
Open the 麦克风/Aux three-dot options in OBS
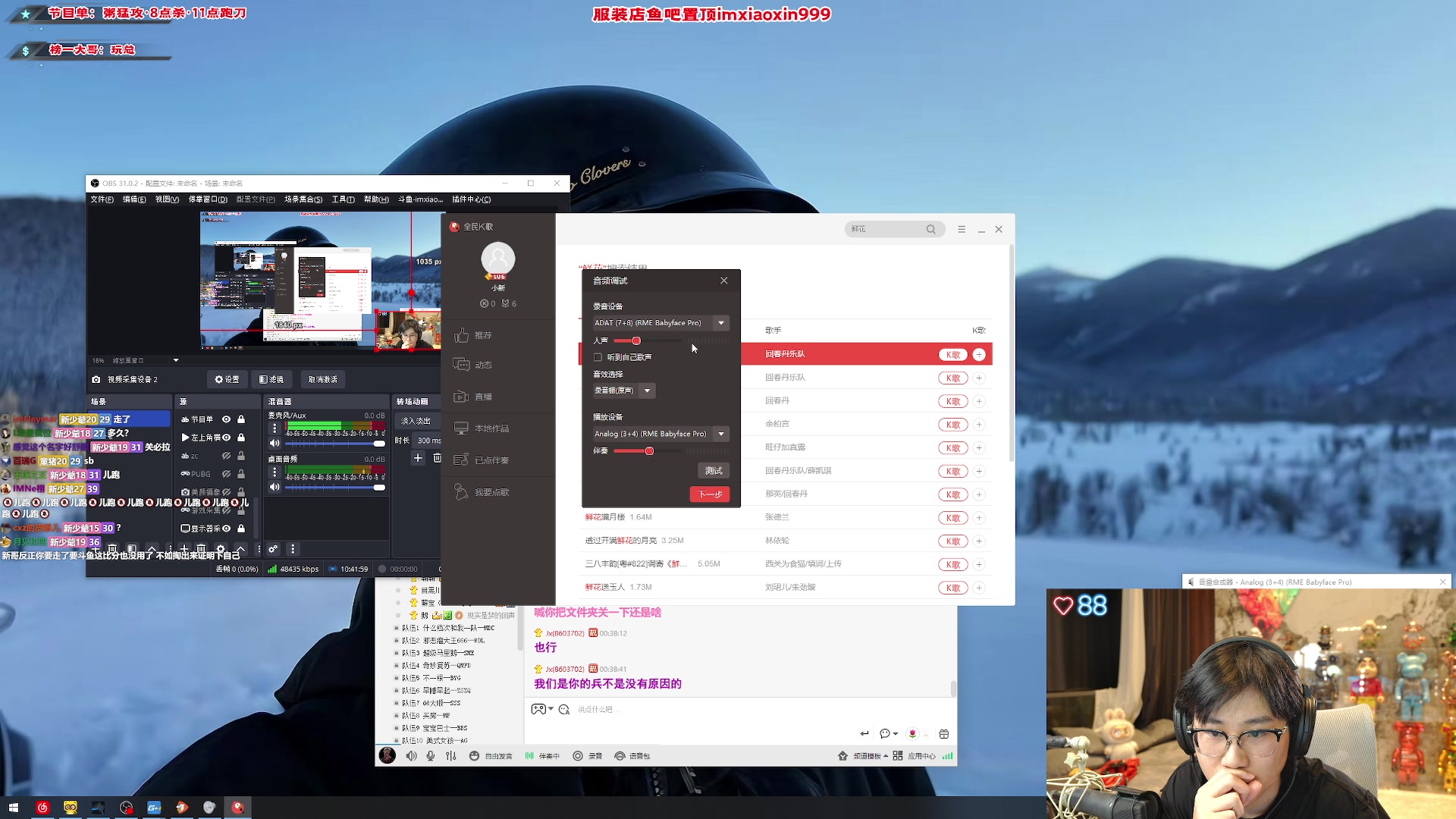275,428
